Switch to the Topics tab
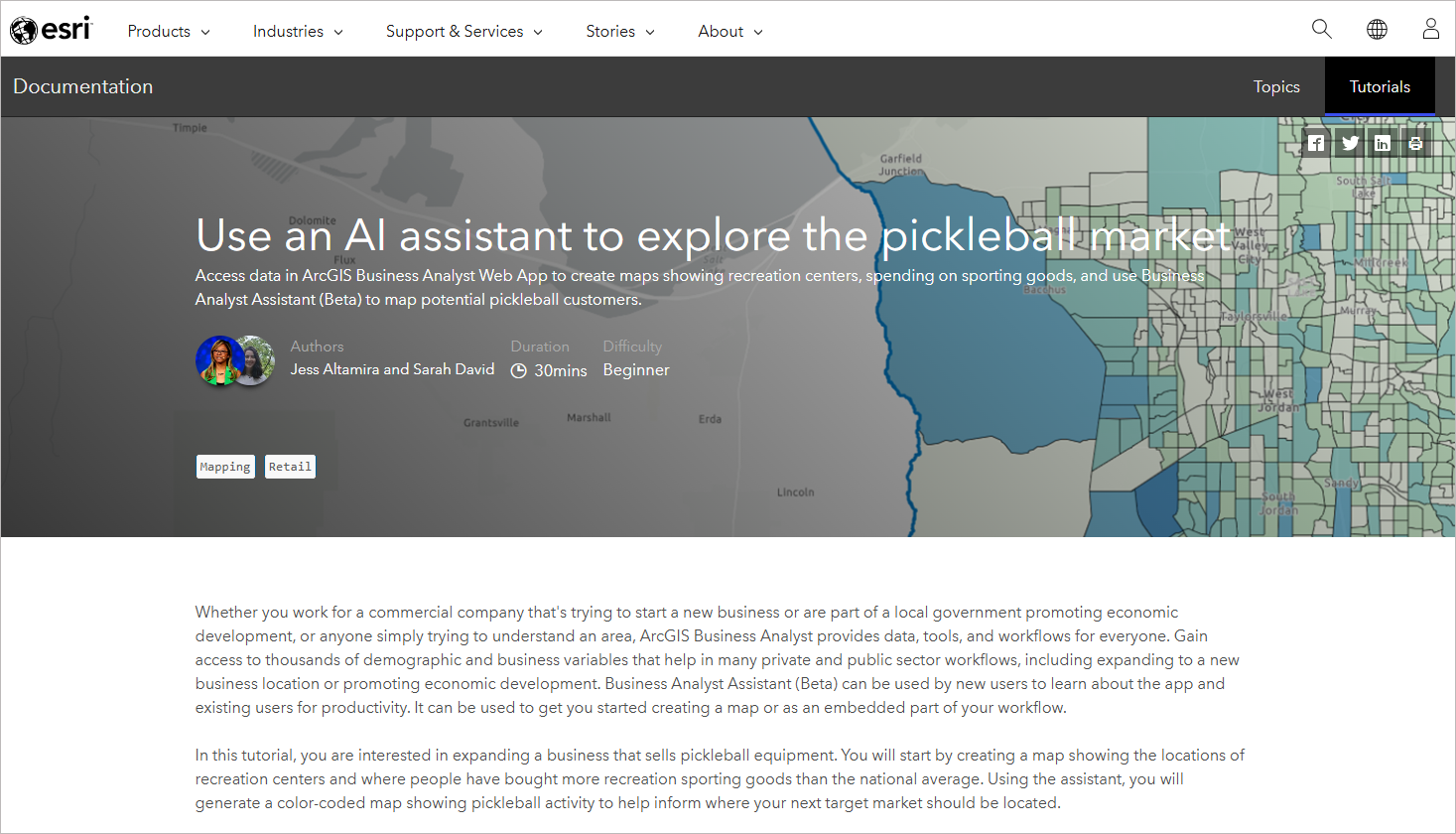This screenshot has height=834, width=1456. coord(1276,86)
